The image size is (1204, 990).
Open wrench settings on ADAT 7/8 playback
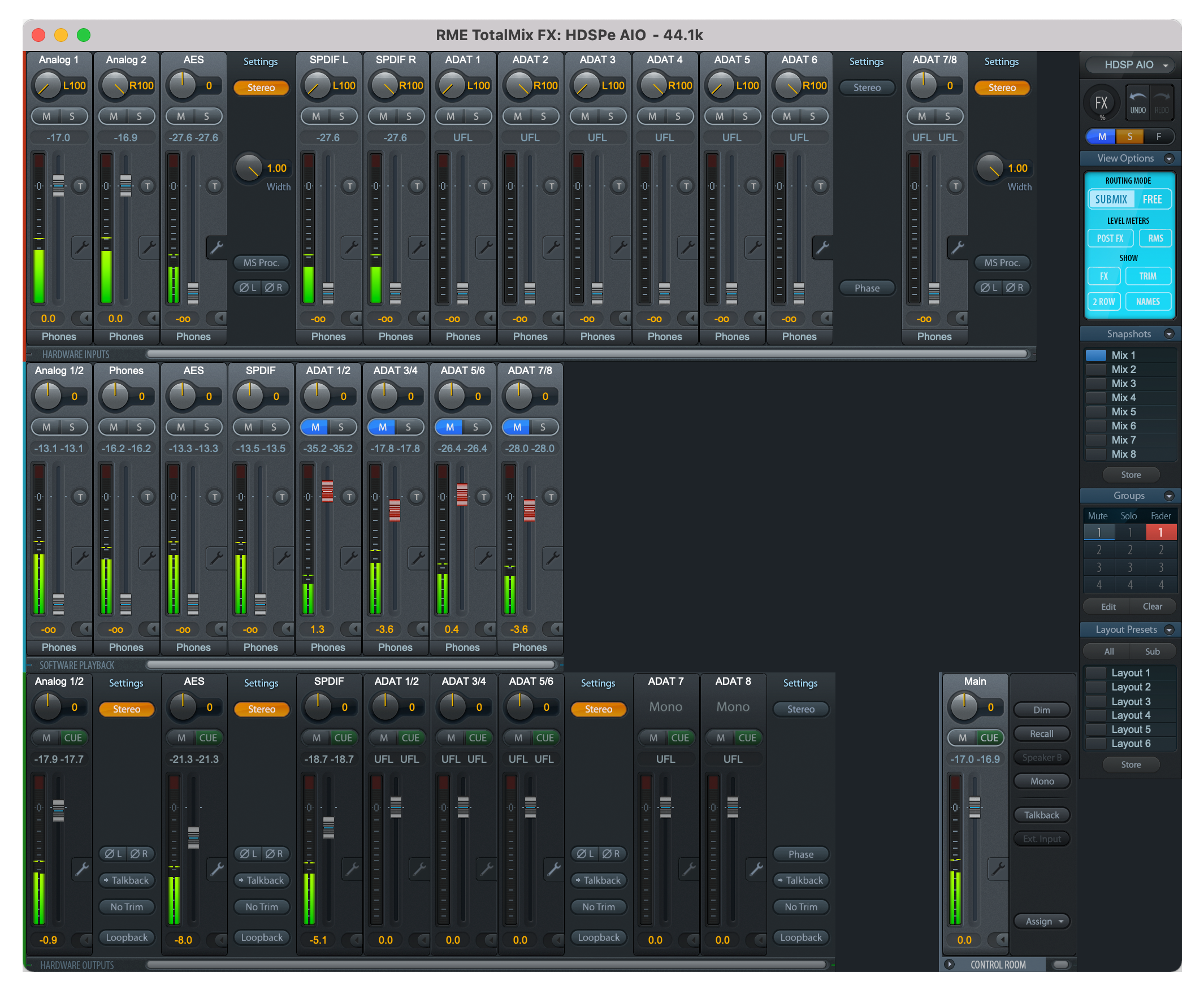[x=552, y=557]
